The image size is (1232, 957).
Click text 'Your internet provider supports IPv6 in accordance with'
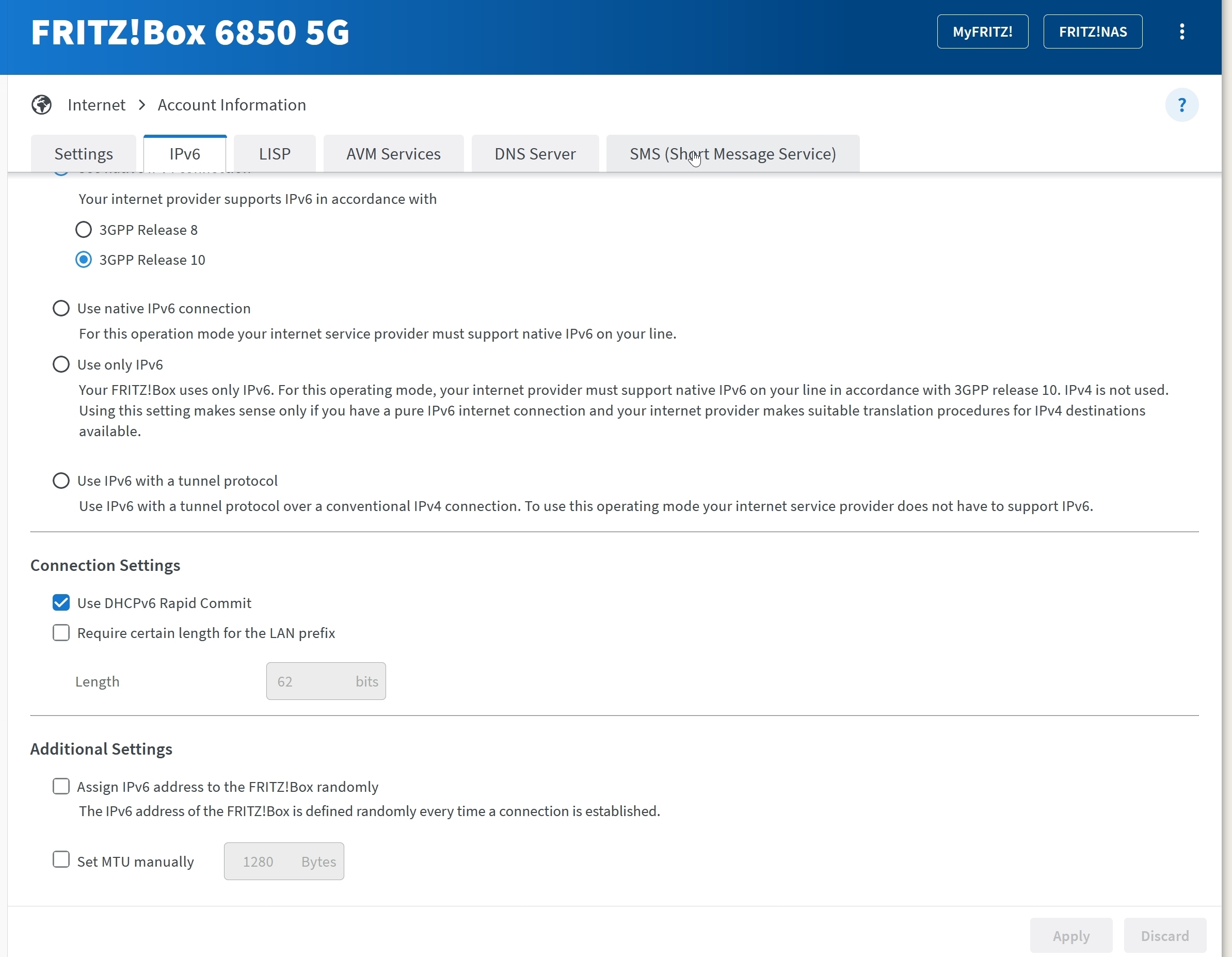coord(258,199)
